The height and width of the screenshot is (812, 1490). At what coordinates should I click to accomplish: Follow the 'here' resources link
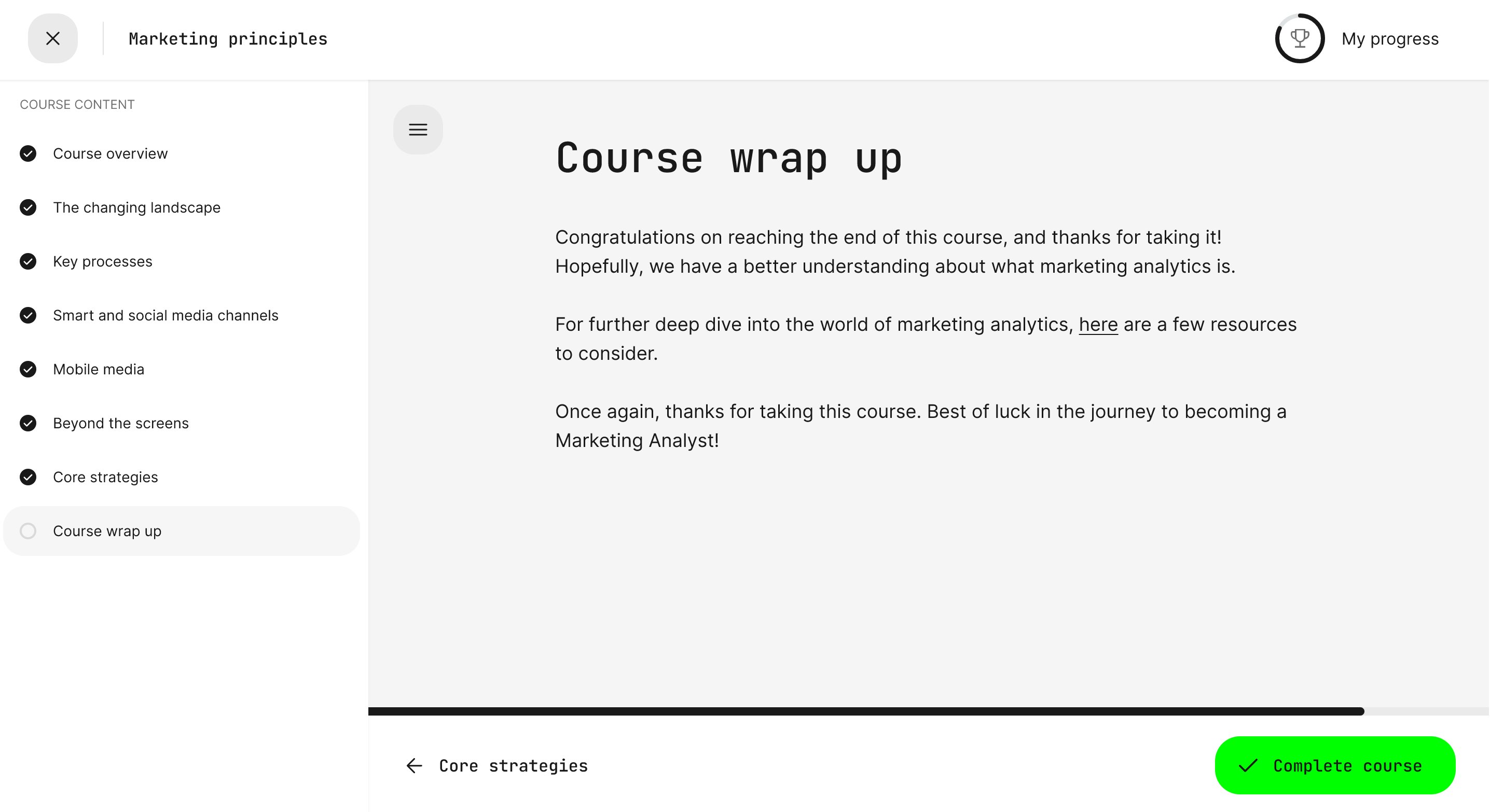[x=1098, y=325]
